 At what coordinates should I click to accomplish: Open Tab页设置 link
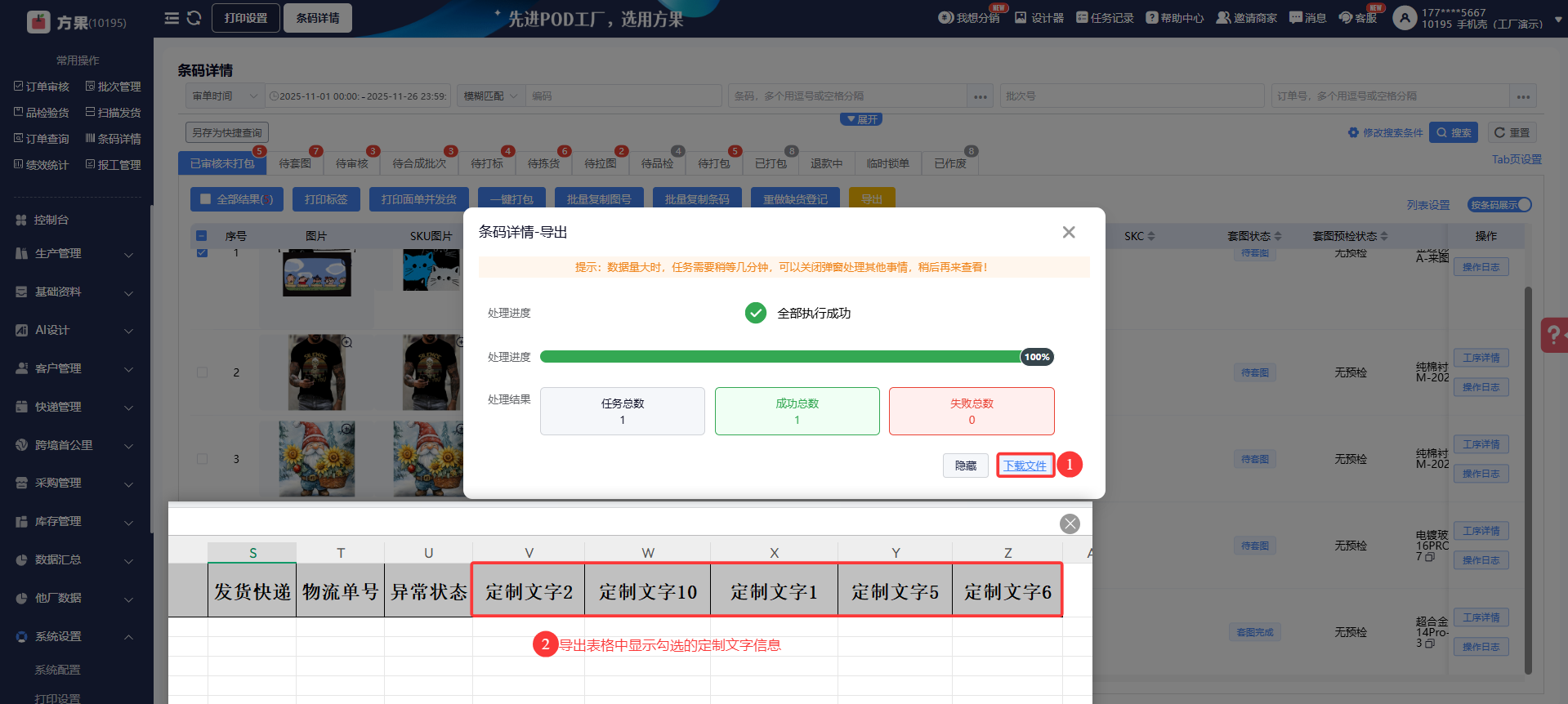[1517, 160]
